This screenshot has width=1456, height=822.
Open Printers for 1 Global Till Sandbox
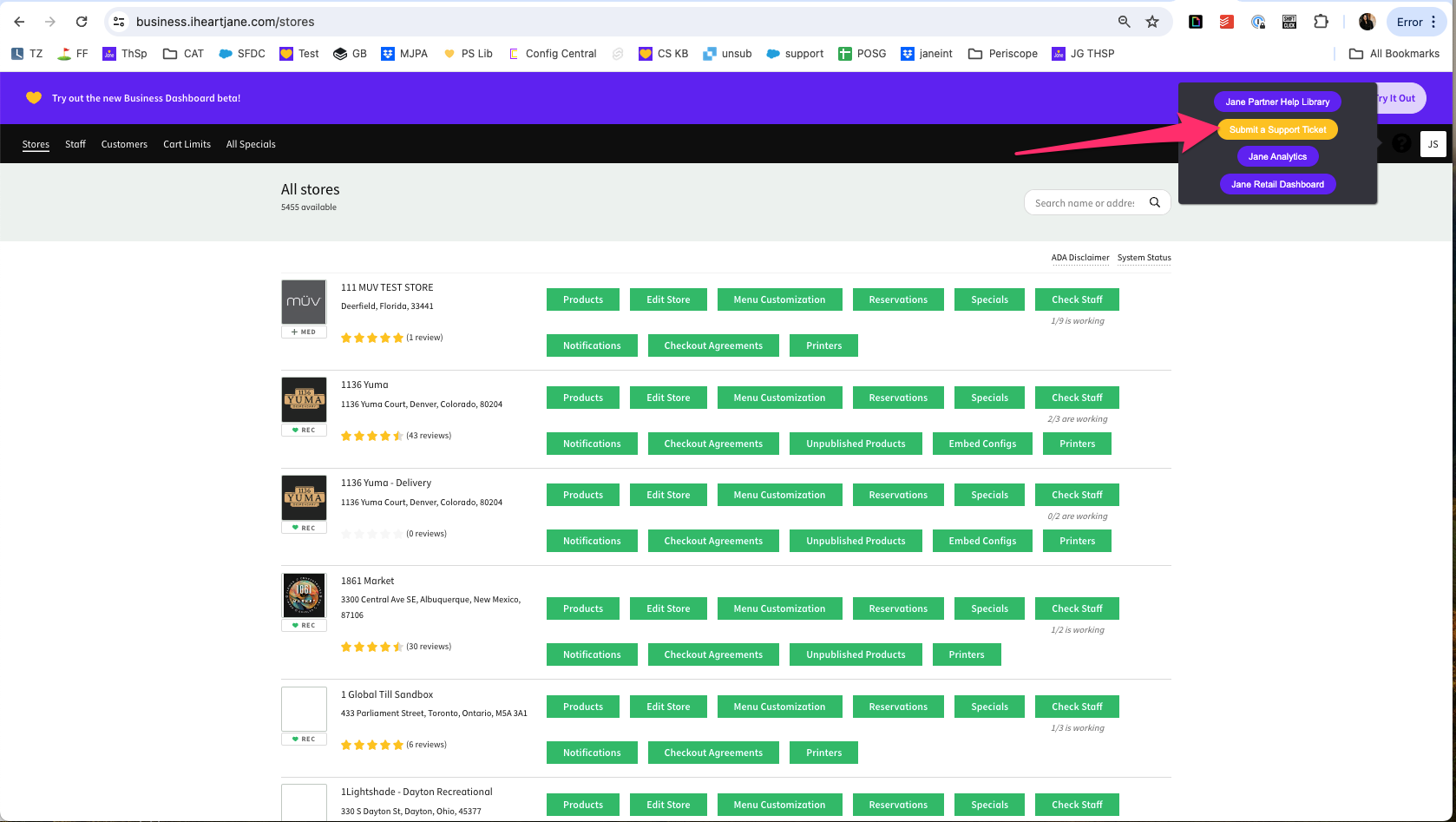click(x=823, y=753)
